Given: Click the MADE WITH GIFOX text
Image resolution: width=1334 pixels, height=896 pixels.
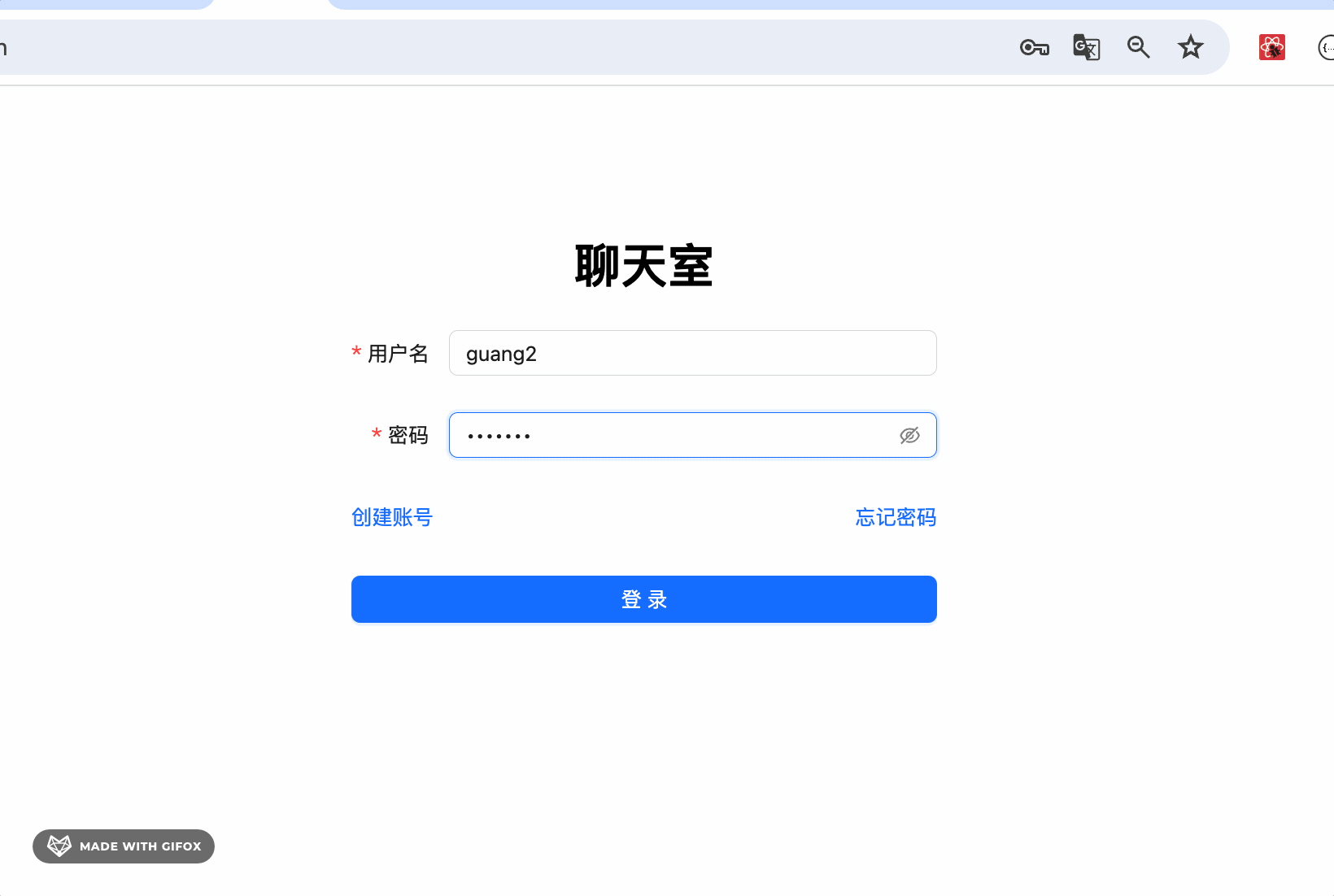Looking at the screenshot, I should point(140,846).
